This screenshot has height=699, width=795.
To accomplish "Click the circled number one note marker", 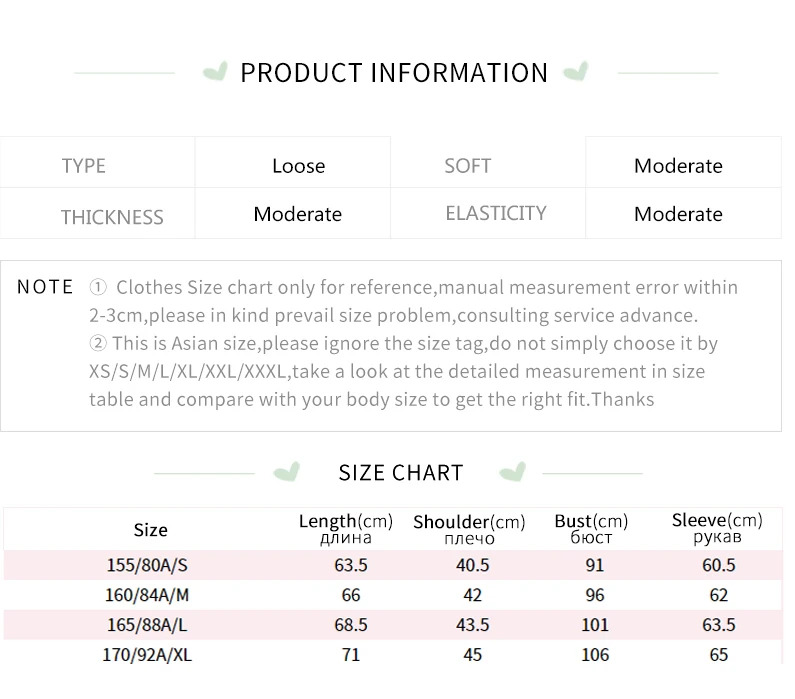I will tap(98, 288).
